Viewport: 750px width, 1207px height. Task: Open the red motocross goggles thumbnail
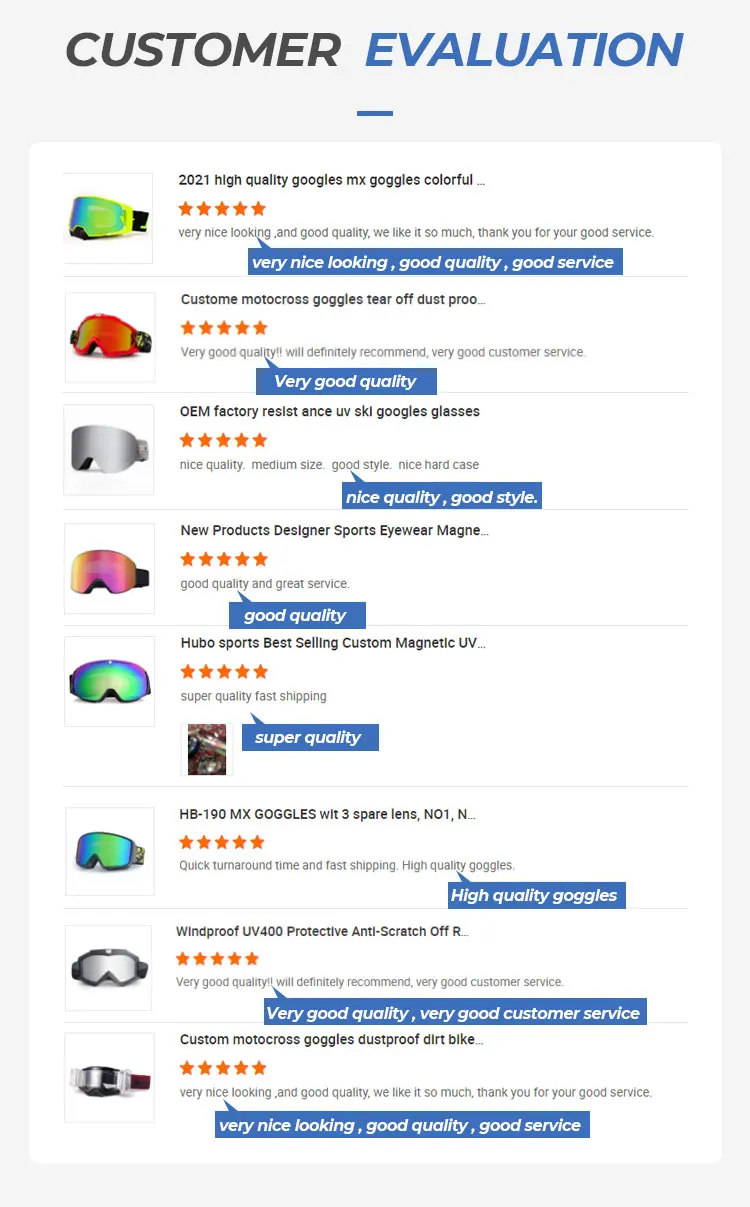coord(110,337)
